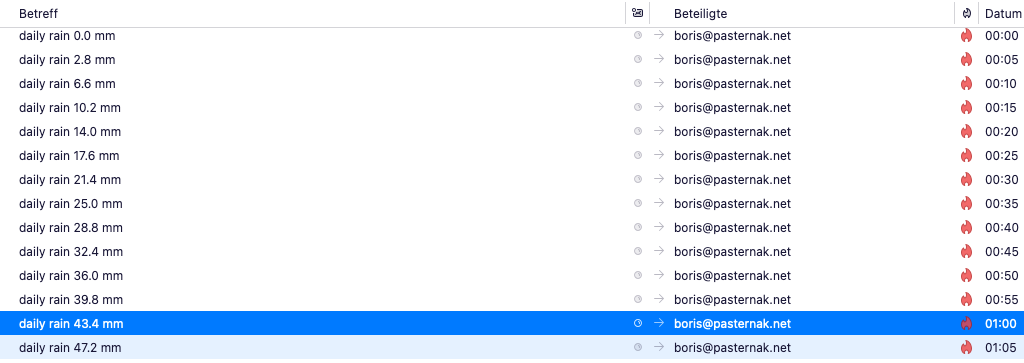Click boris@pasternak.net in the 00:15 row
The height and width of the screenshot is (363, 1024).
coord(732,108)
